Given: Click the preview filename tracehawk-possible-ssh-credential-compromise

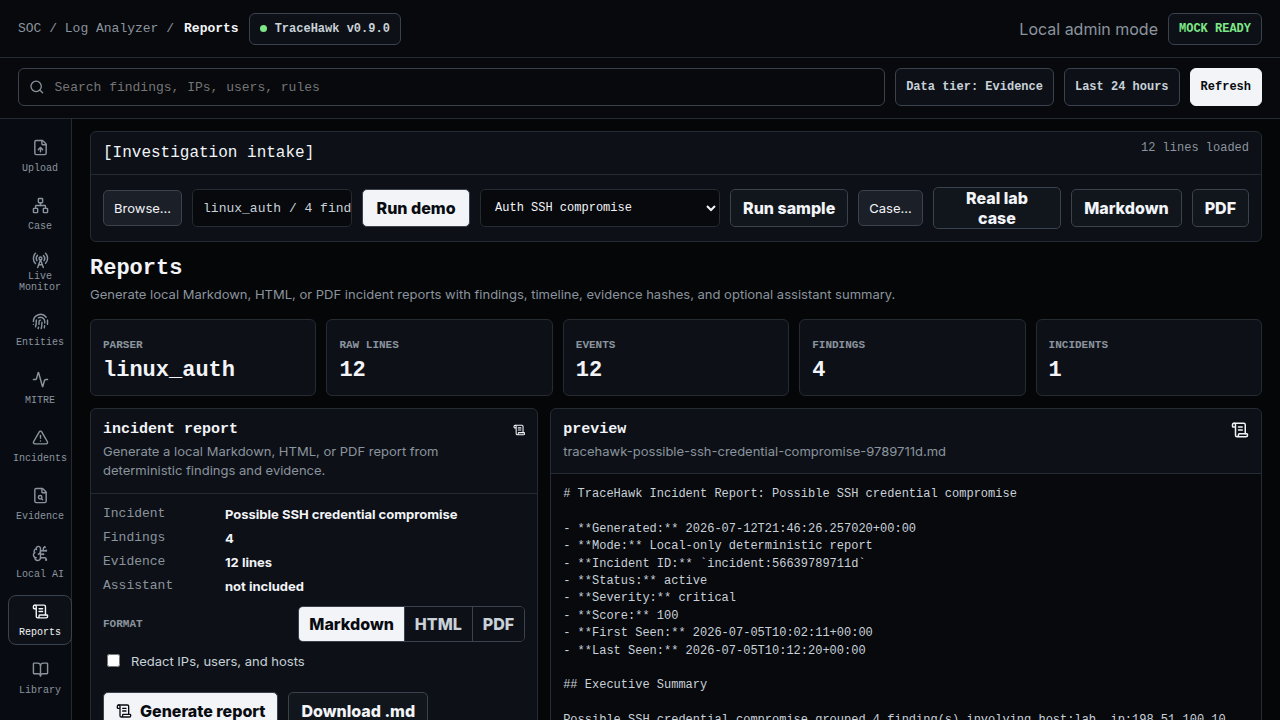Looking at the screenshot, I should click(754, 451).
